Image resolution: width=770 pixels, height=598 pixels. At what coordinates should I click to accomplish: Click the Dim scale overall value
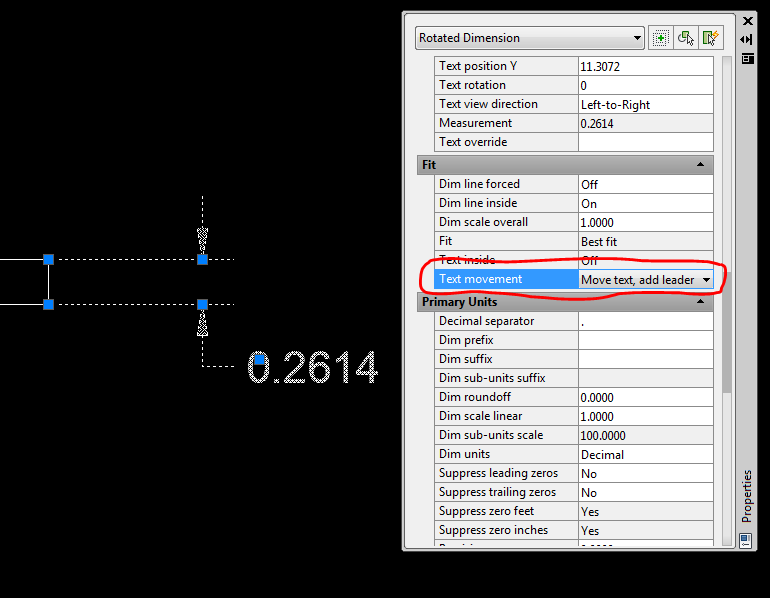click(x=645, y=222)
